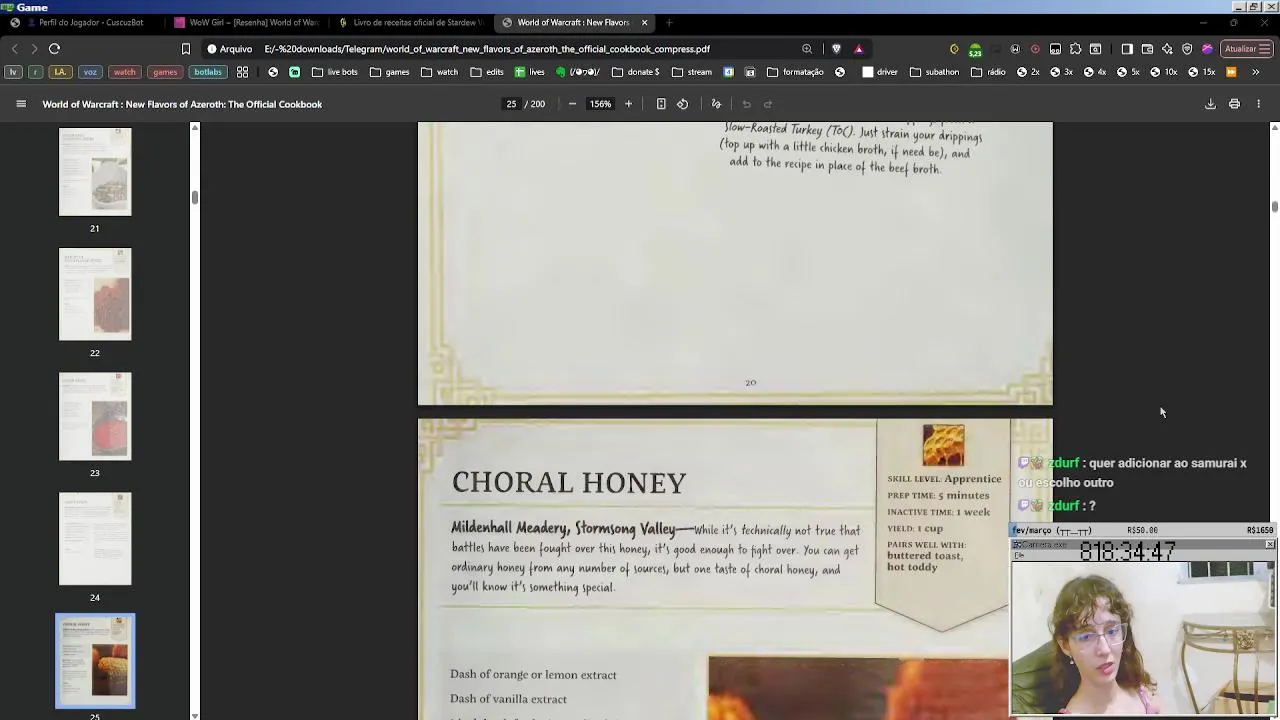This screenshot has height=720, width=1280.
Task: Open the 'botlabs' bookmark pill
Action: [208, 72]
